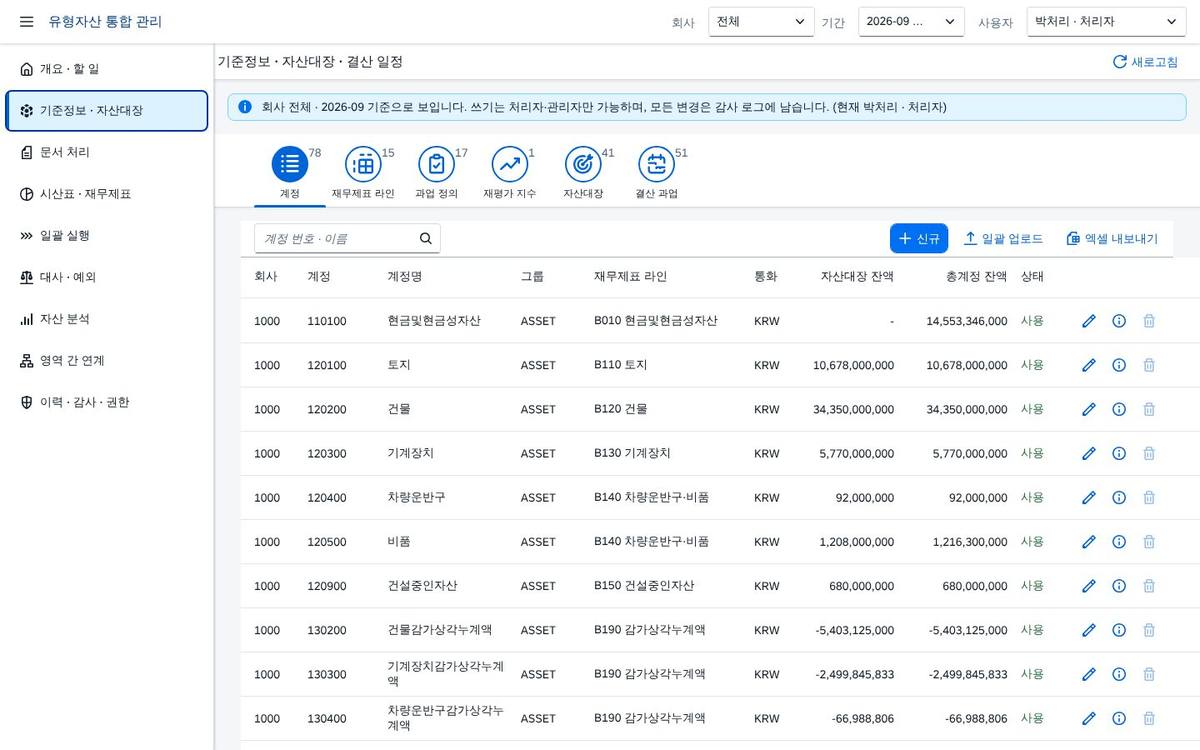
Task: Edit the 130300 기계장치감가상각누계액 account
Action: click(1089, 674)
